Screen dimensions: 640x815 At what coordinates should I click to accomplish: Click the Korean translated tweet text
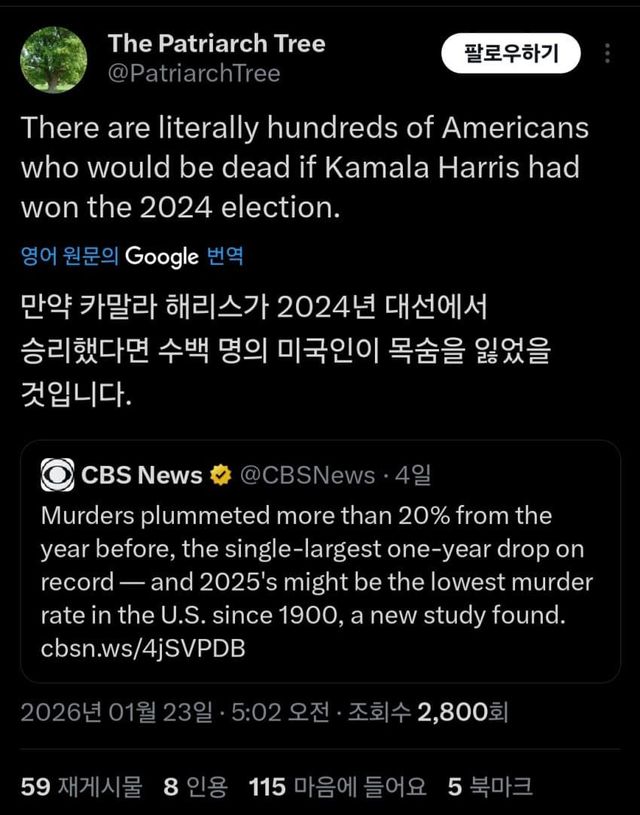point(284,349)
